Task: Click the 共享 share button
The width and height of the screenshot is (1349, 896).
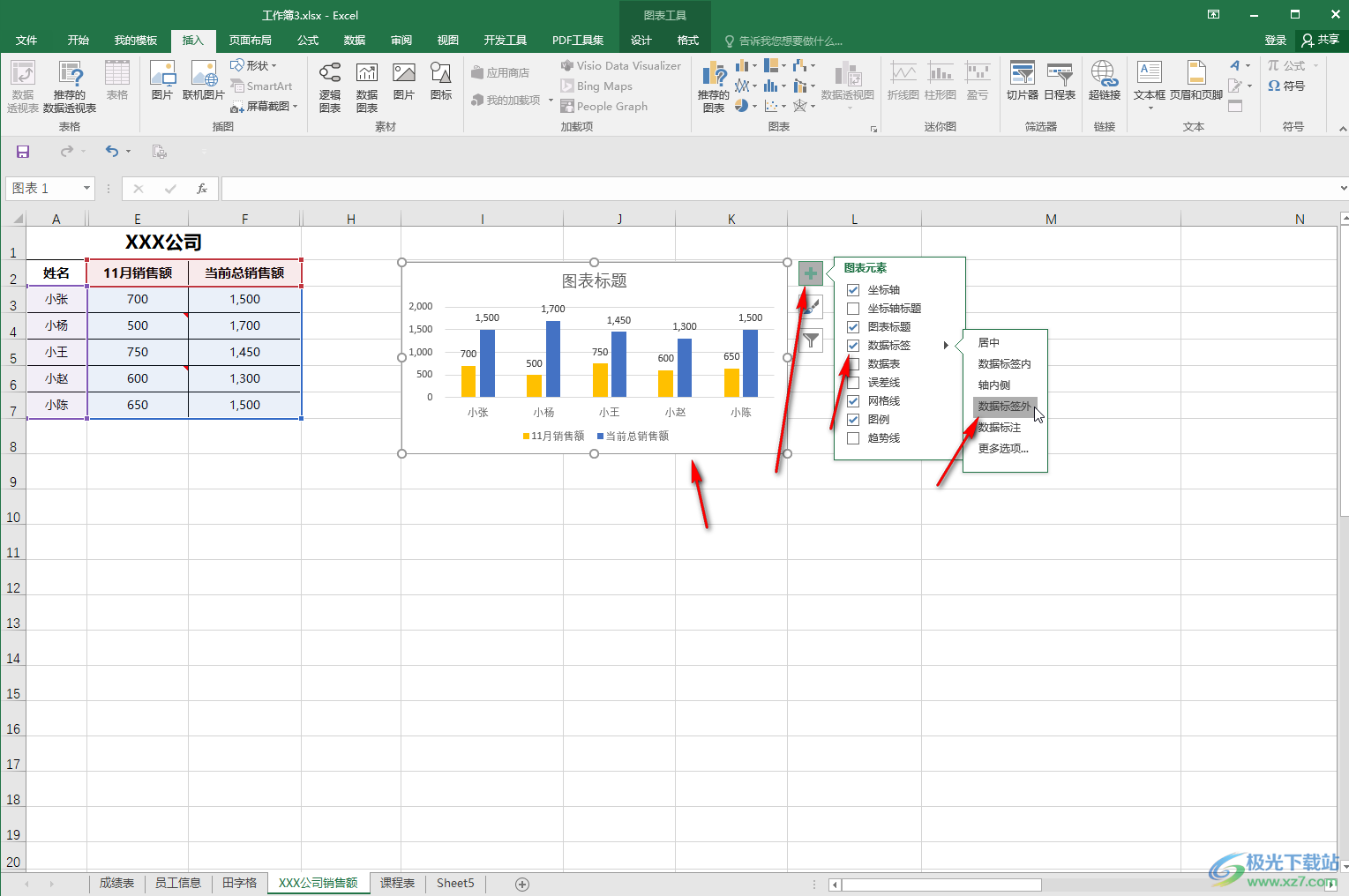Action: 1321,40
